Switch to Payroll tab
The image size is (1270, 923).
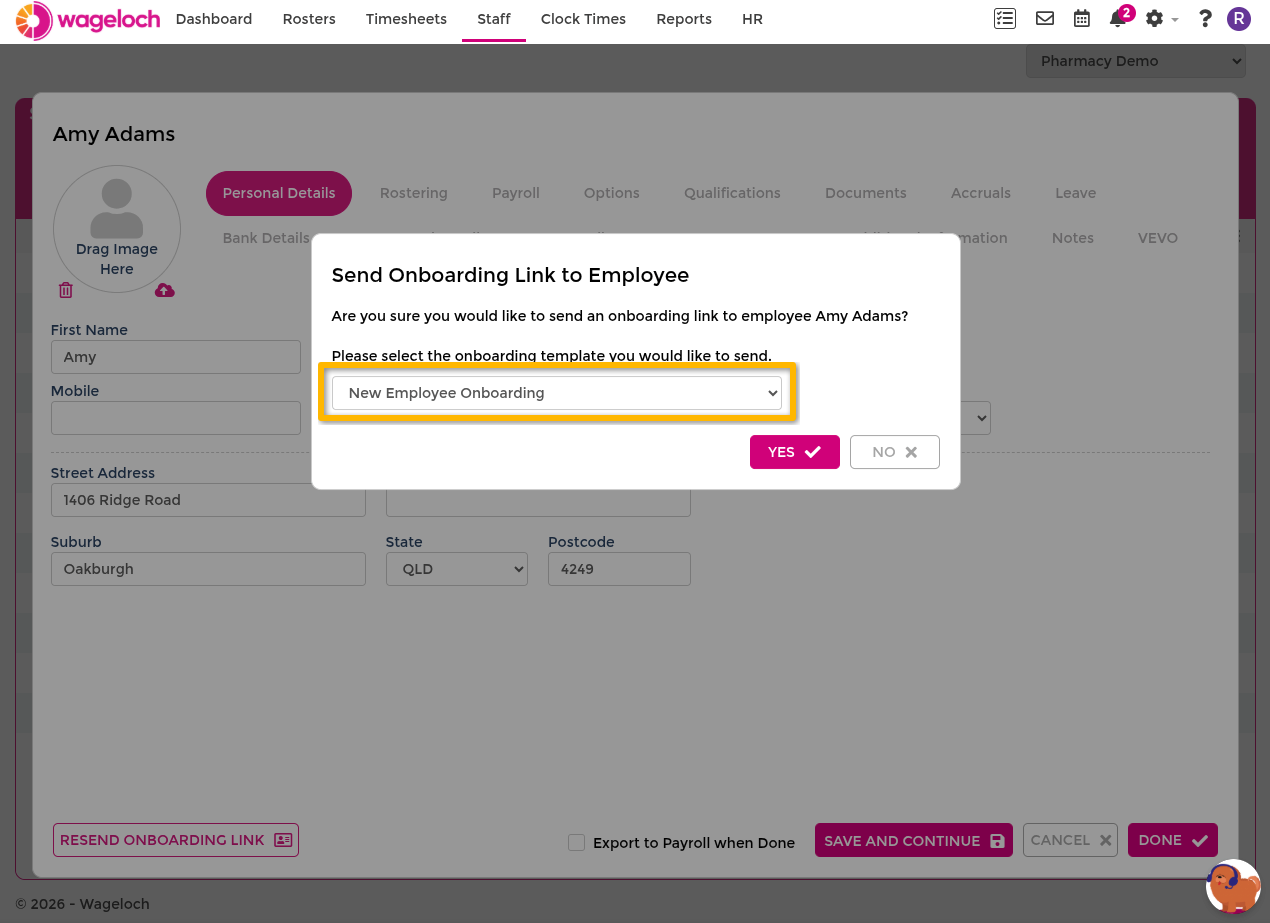[516, 193]
